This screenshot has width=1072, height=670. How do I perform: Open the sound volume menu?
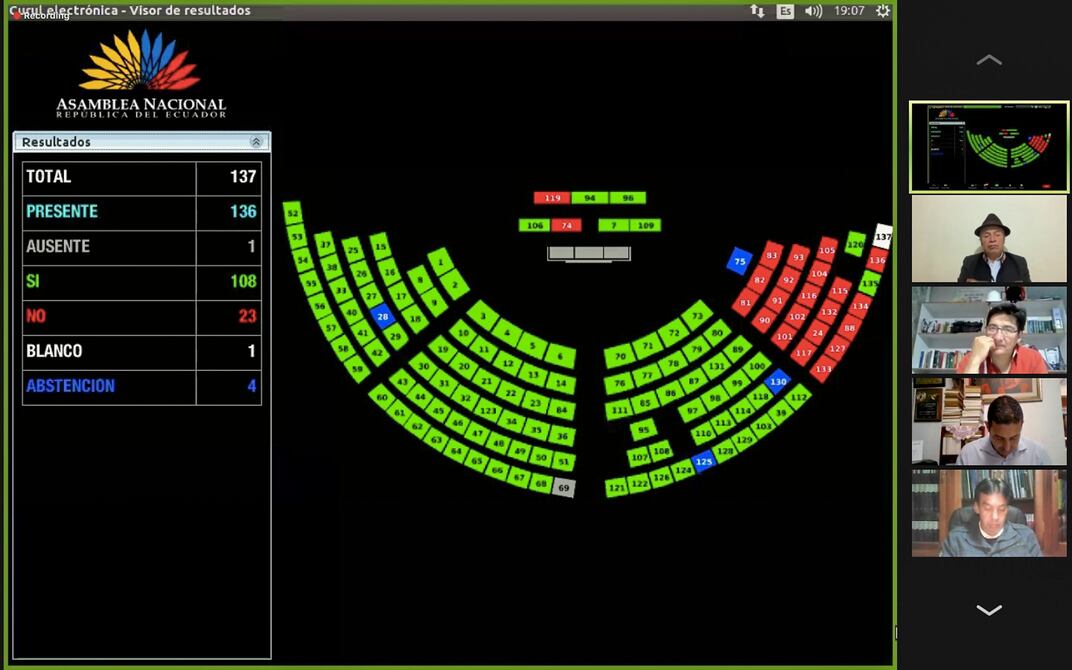pyautogui.click(x=814, y=11)
